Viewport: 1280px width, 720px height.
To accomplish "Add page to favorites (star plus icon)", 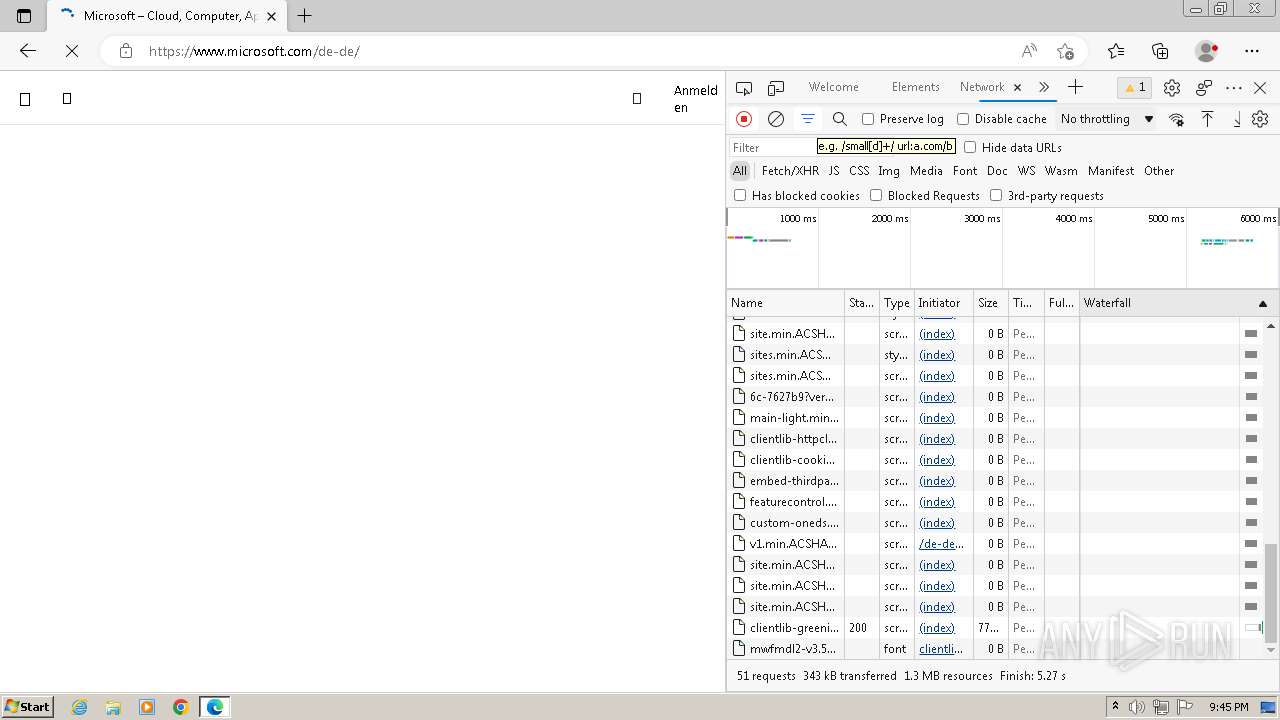I will click(x=1065, y=51).
